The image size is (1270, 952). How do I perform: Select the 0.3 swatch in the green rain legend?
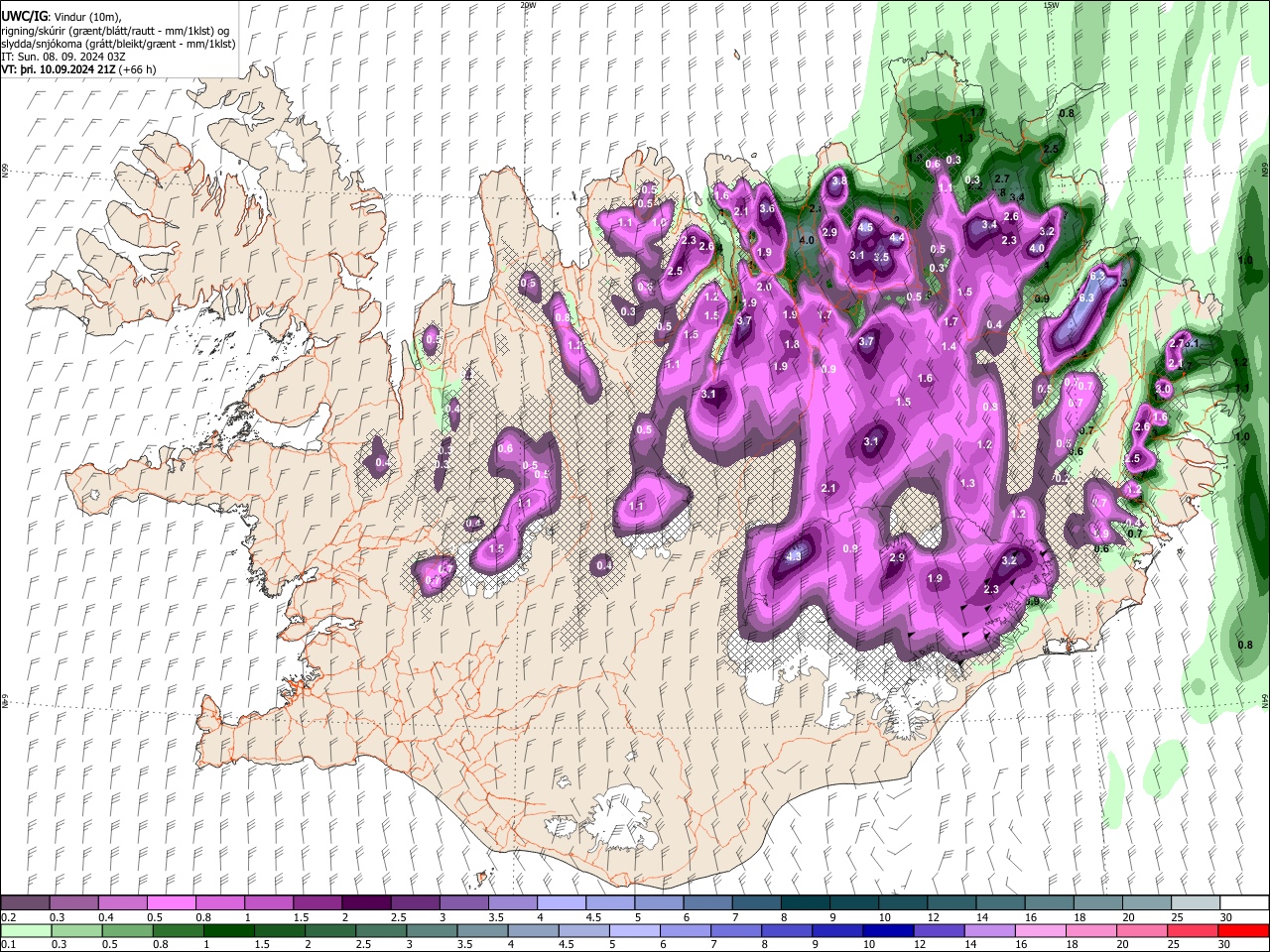coord(76,930)
